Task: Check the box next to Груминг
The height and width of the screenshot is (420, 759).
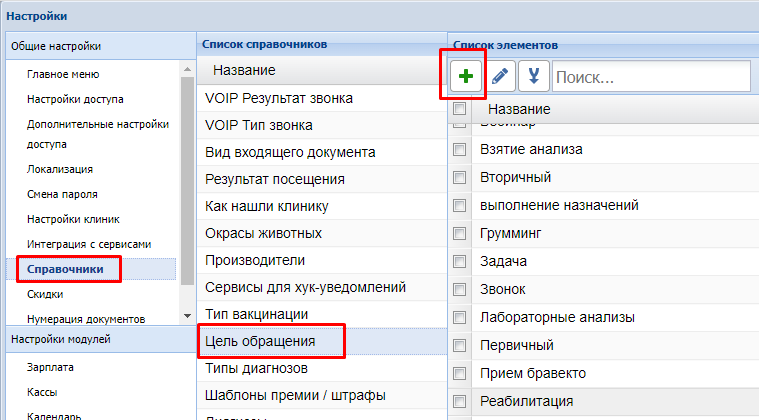Action: tap(460, 233)
